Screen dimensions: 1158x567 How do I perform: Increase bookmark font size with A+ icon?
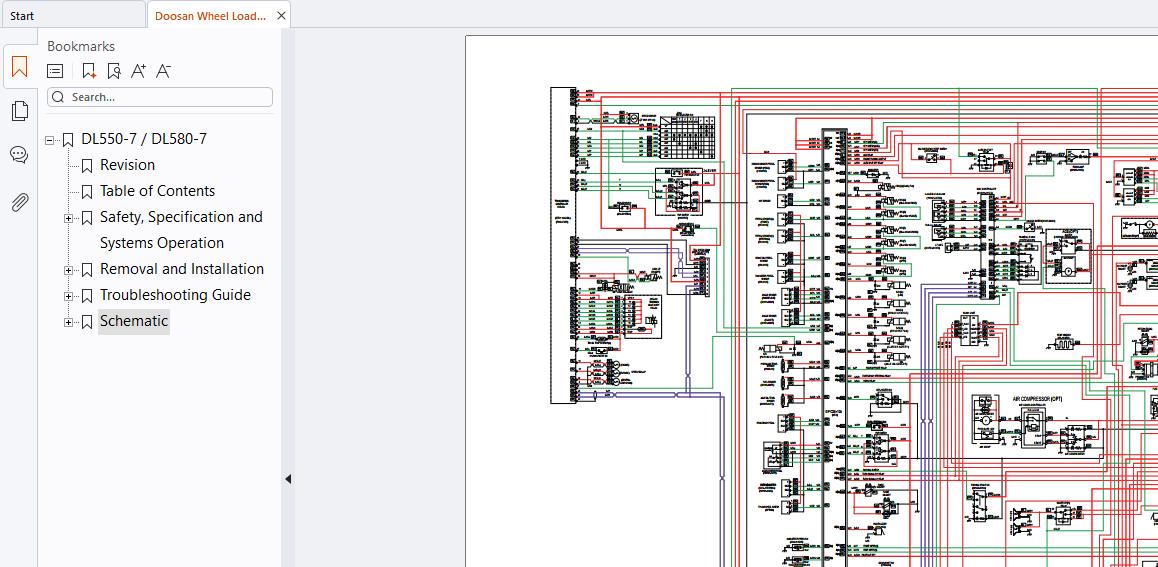[x=138, y=71]
